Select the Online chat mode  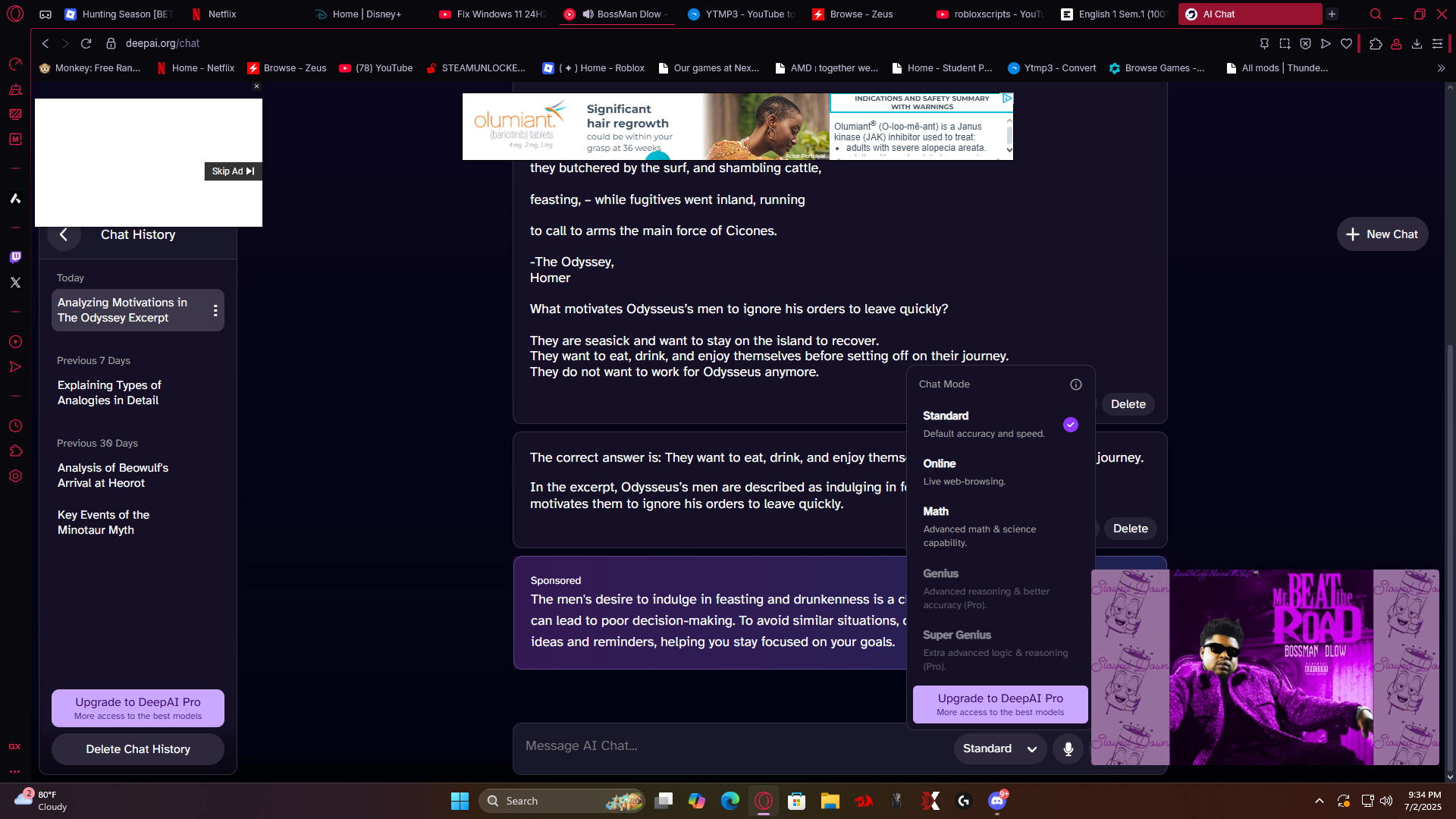[x=1000, y=472]
